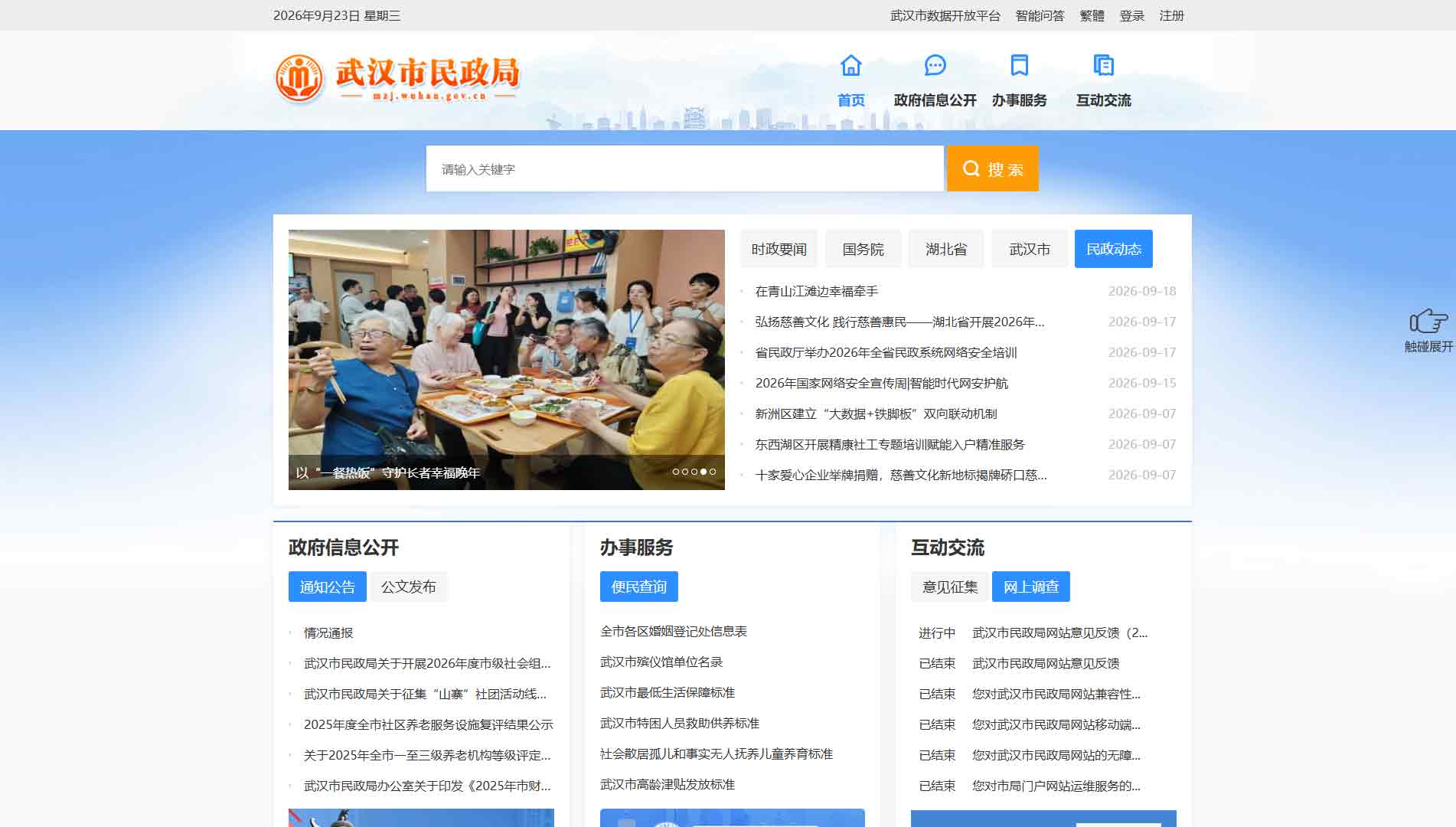The image size is (1456, 827).
Task: Select the last carousel dot indicator
Action: point(713,472)
